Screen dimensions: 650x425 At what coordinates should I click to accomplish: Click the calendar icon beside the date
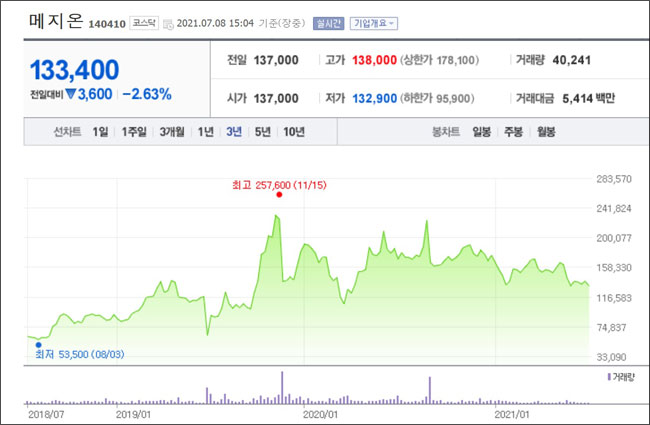(x=168, y=22)
